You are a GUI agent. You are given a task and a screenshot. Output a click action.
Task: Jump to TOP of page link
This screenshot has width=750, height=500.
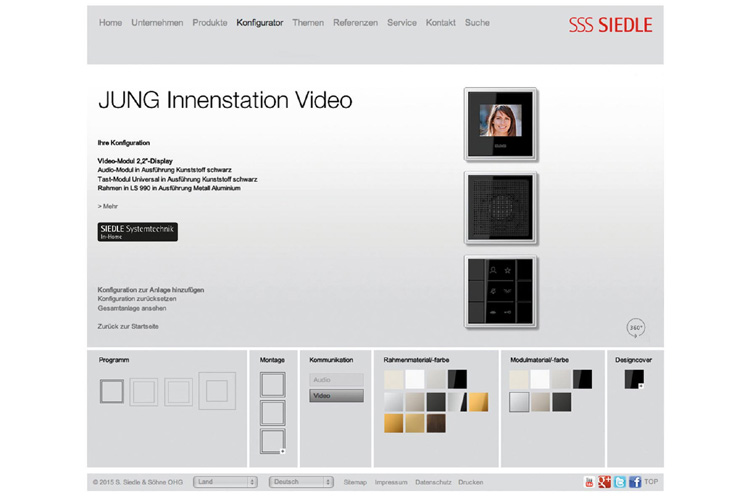(651, 482)
